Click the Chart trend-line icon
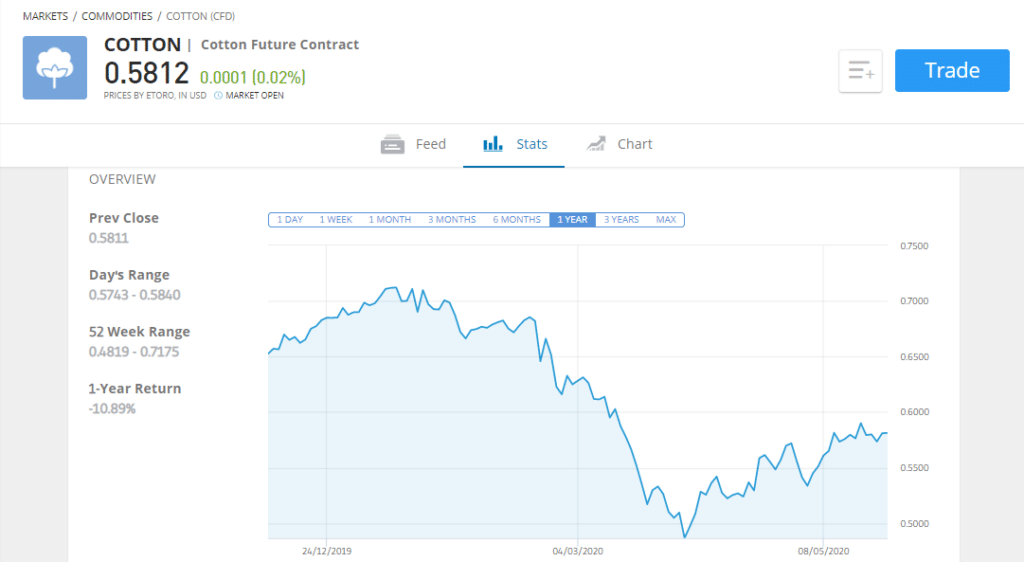This screenshot has height=562, width=1024. [x=596, y=144]
